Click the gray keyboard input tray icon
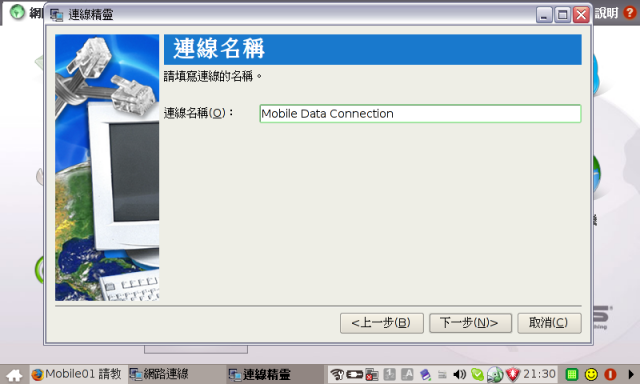This screenshot has width=640, height=384. pyautogui.click(x=442, y=374)
